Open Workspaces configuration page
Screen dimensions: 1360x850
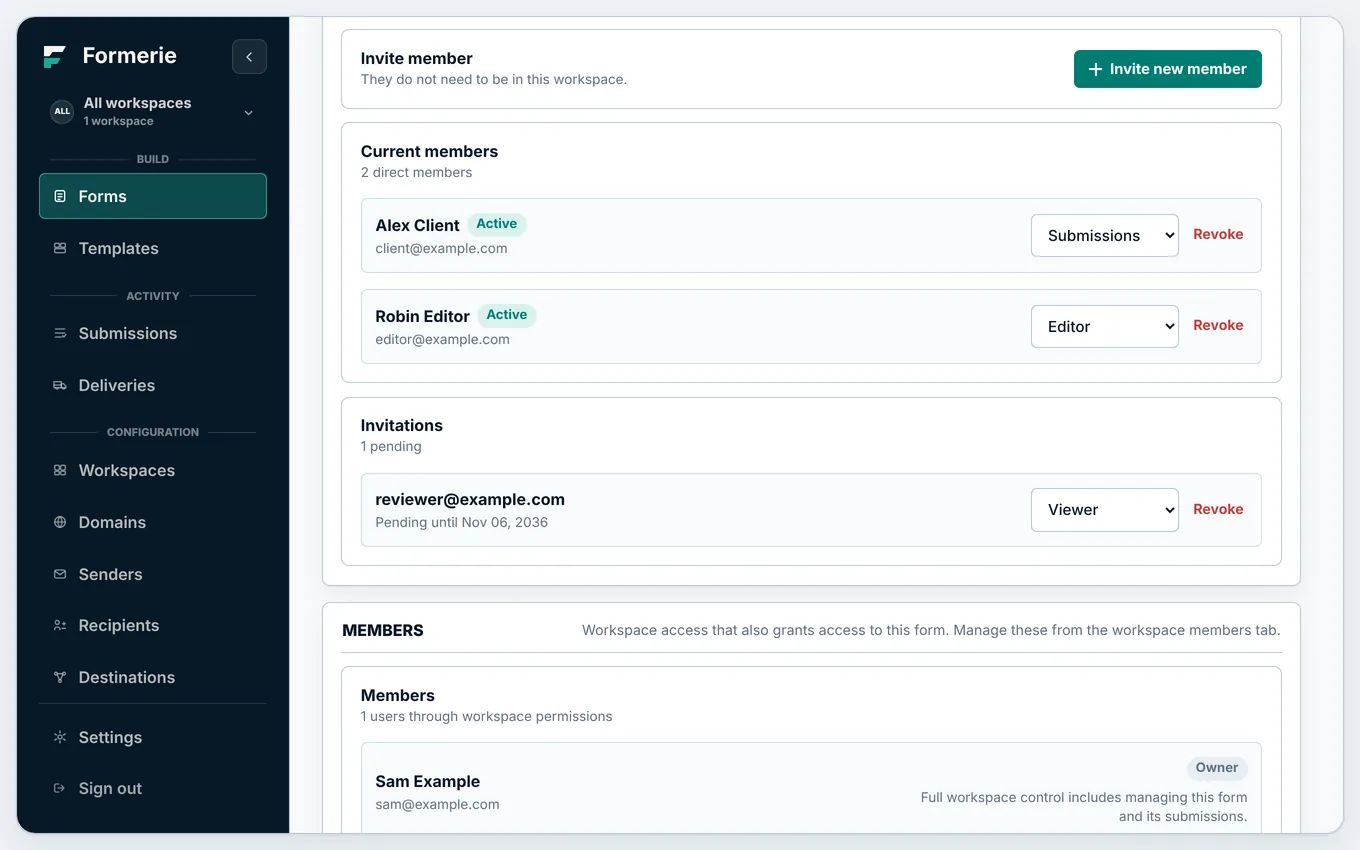click(153, 470)
